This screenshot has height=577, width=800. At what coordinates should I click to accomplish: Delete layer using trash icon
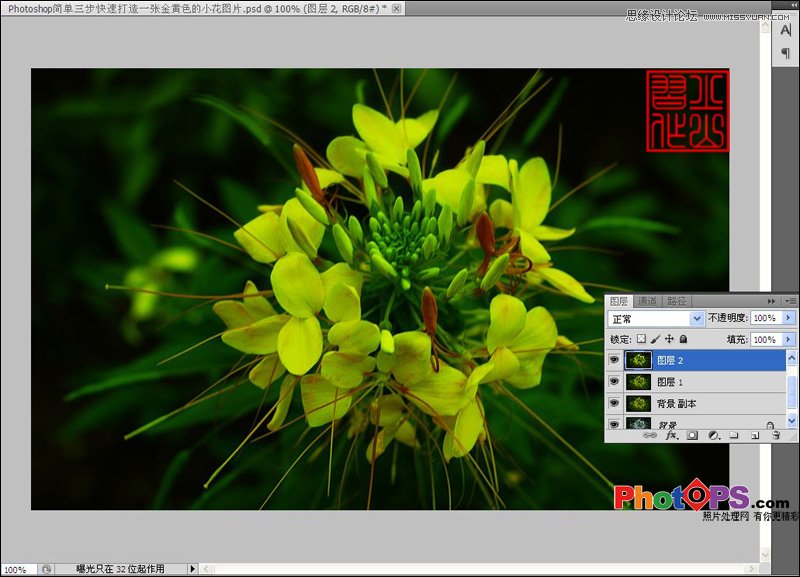tap(774, 436)
